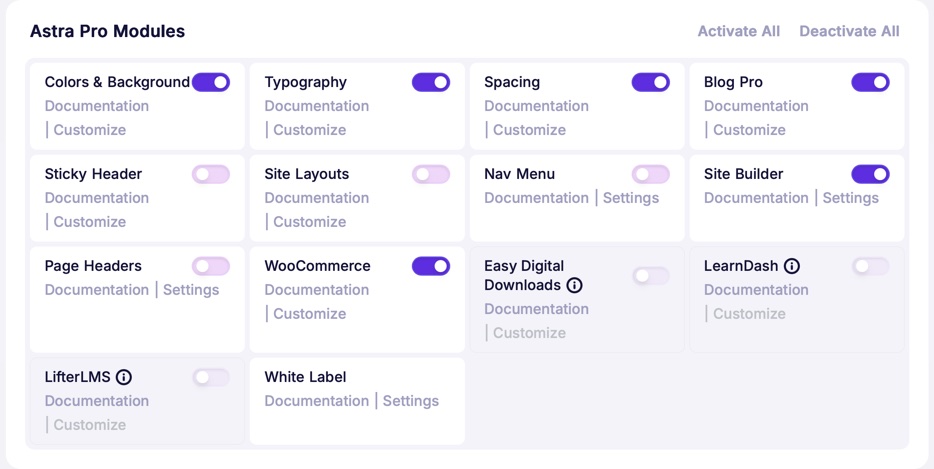Image resolution: width=934 pixels, height=469 pixels.
Task: Click the WooCommerce module title
Action: pos(317,266)
